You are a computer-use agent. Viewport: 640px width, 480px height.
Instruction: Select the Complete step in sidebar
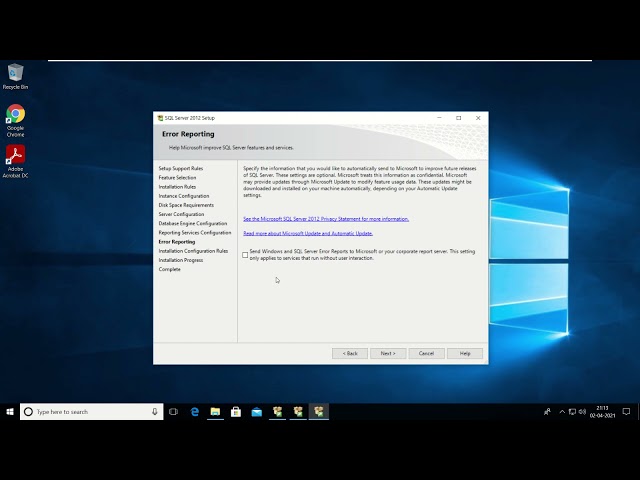pos(169,269)
